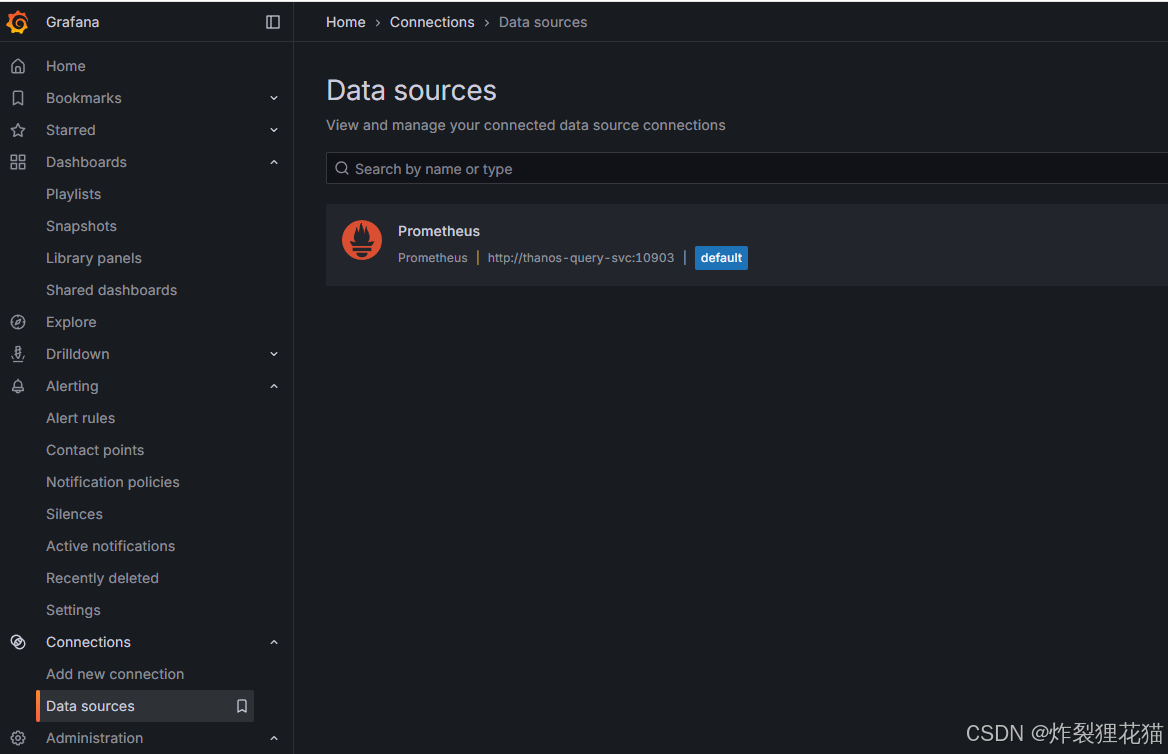The height and width of the screenshot is (754, 1168).
Task: Expand the Bookmarks section chevron
Action: [273, 98]
